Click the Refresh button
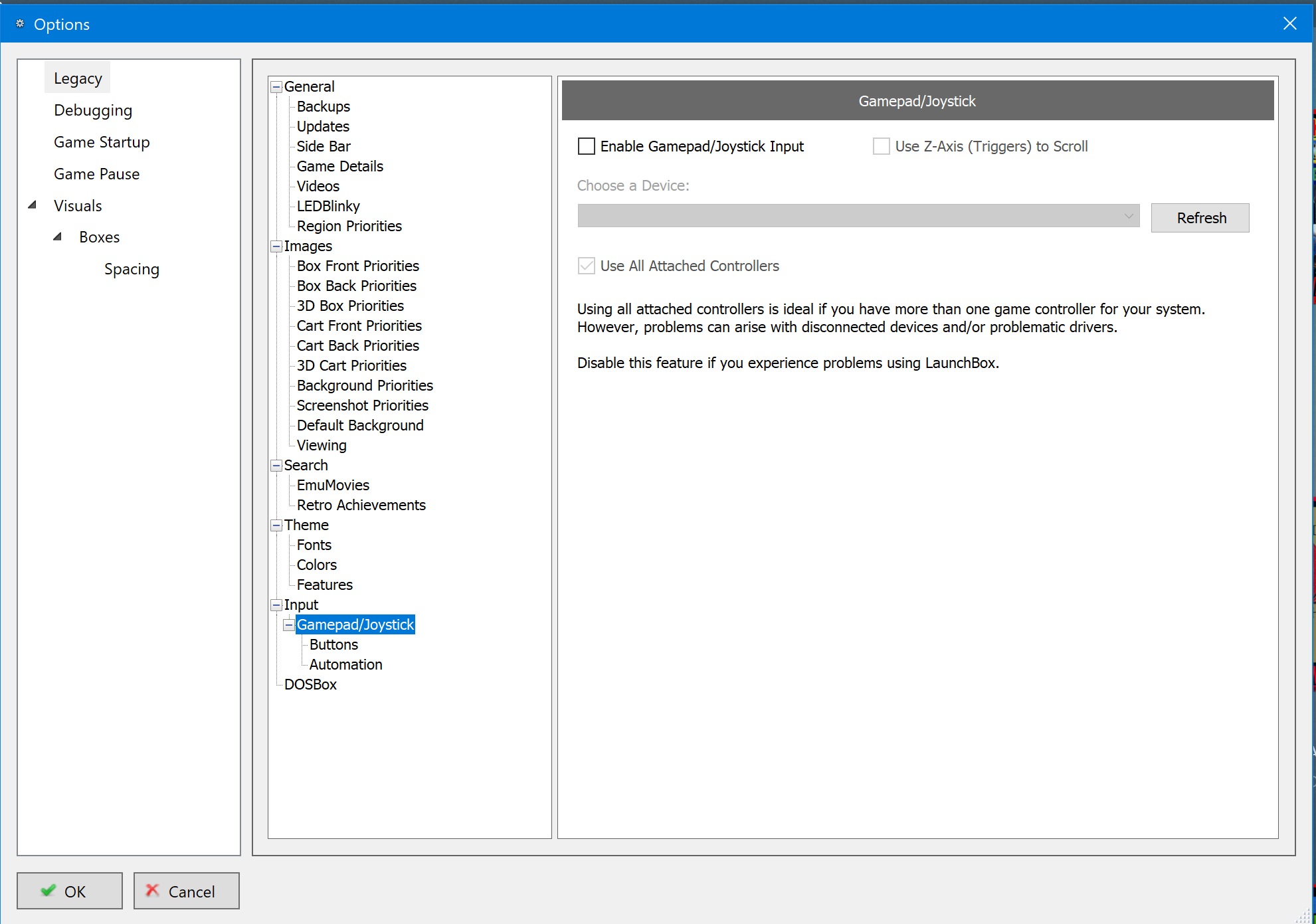Screen dimensions: 1316x924 tap(1200, 218)
